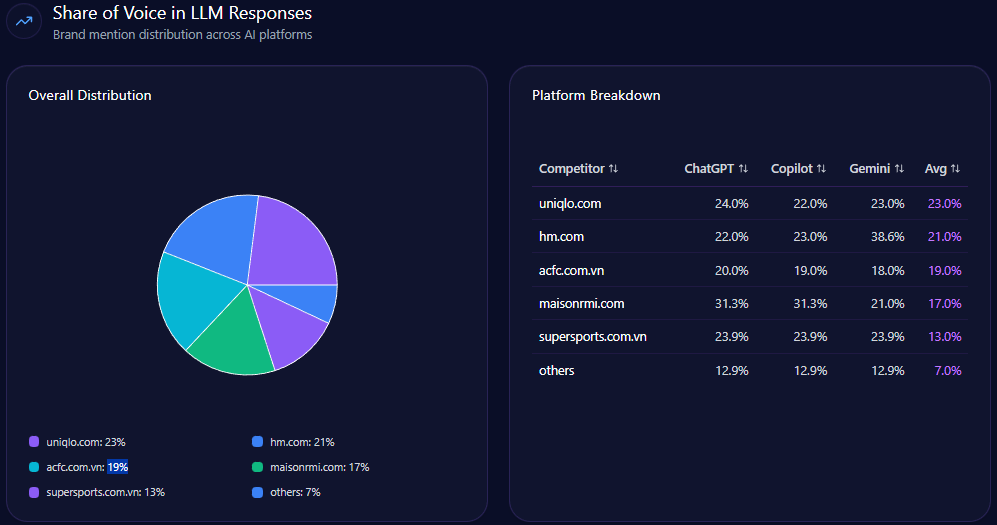Click the cyan acfc.com.vn pie slice

pyautogui.click(x=190, y=295)
